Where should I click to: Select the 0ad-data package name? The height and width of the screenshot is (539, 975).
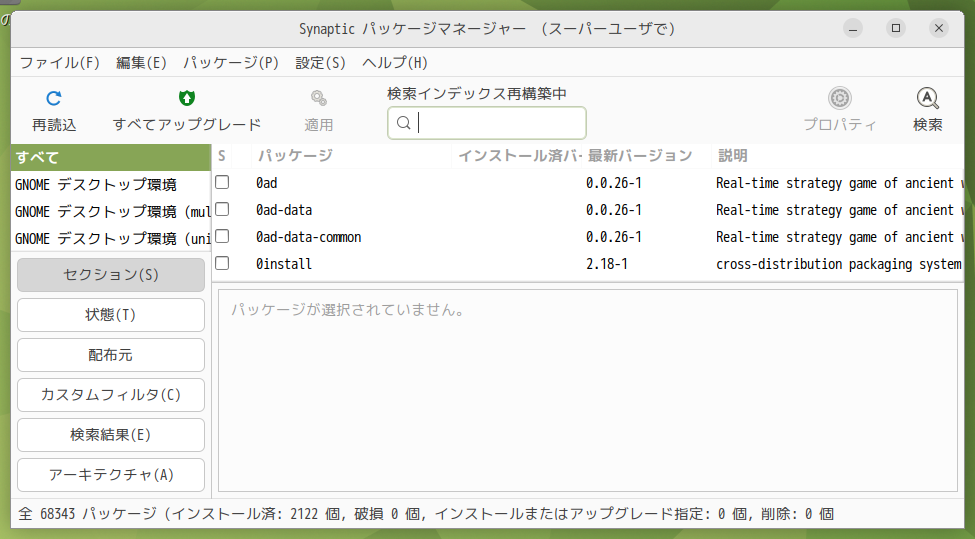coord(284,210)
